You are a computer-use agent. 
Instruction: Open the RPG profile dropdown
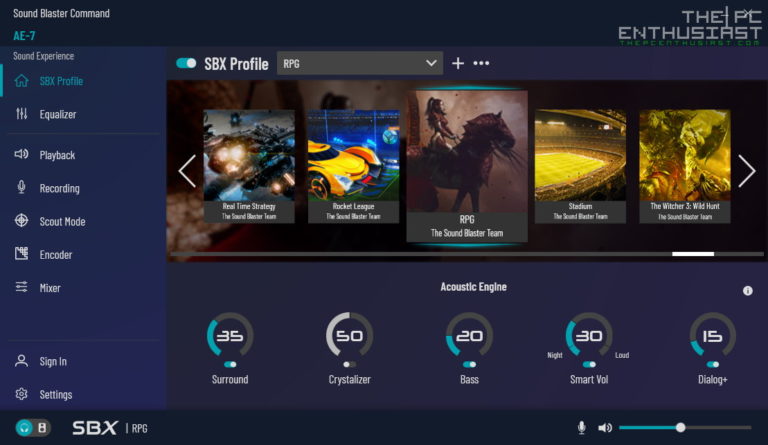coord(359,63)
